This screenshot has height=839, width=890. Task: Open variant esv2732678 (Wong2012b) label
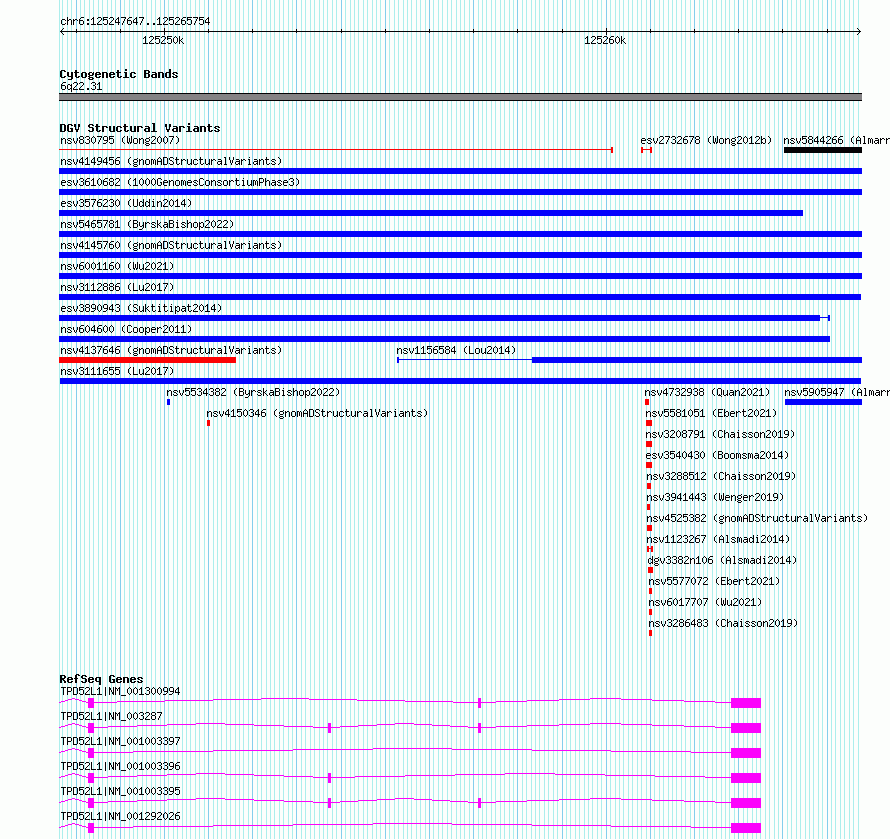706,140
